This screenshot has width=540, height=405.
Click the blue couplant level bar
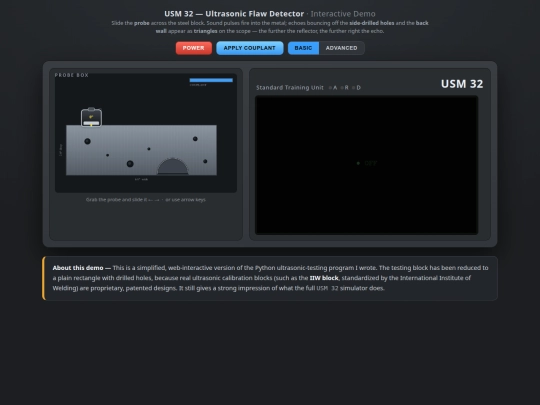(x=211, y=80)
